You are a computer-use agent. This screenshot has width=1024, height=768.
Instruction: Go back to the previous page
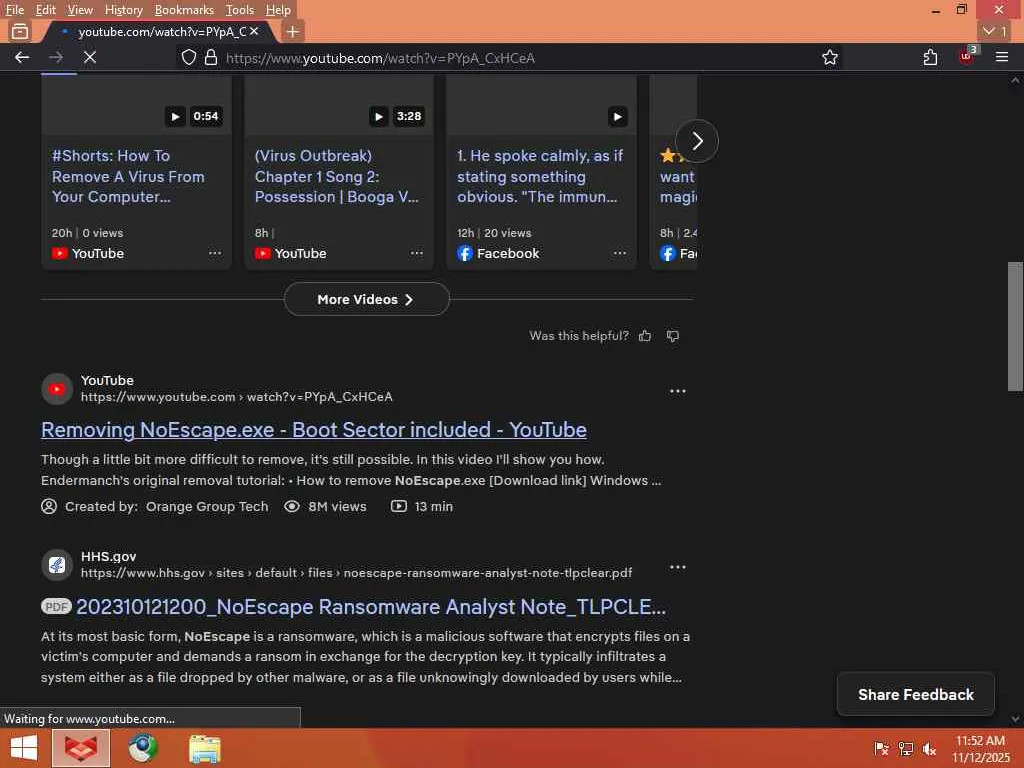click(22, 57)
